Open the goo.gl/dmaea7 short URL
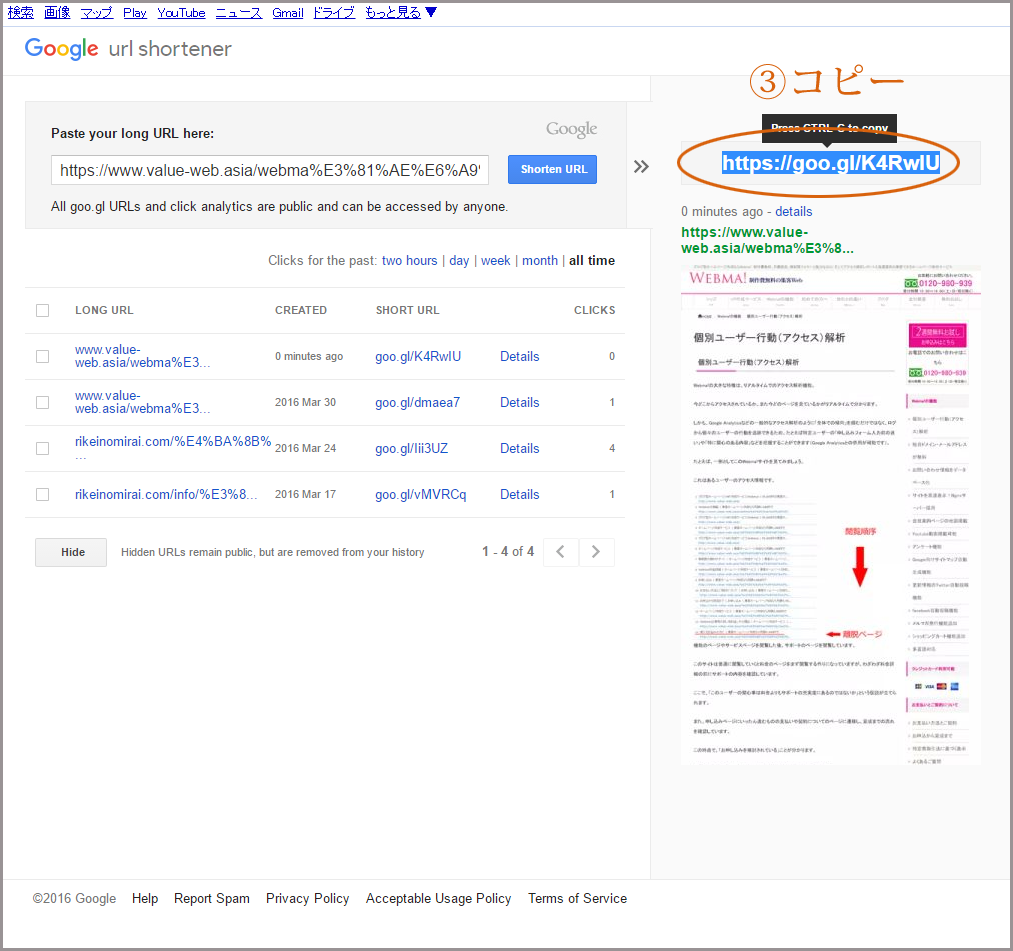The image size is (1013, 951). (417, 402)
